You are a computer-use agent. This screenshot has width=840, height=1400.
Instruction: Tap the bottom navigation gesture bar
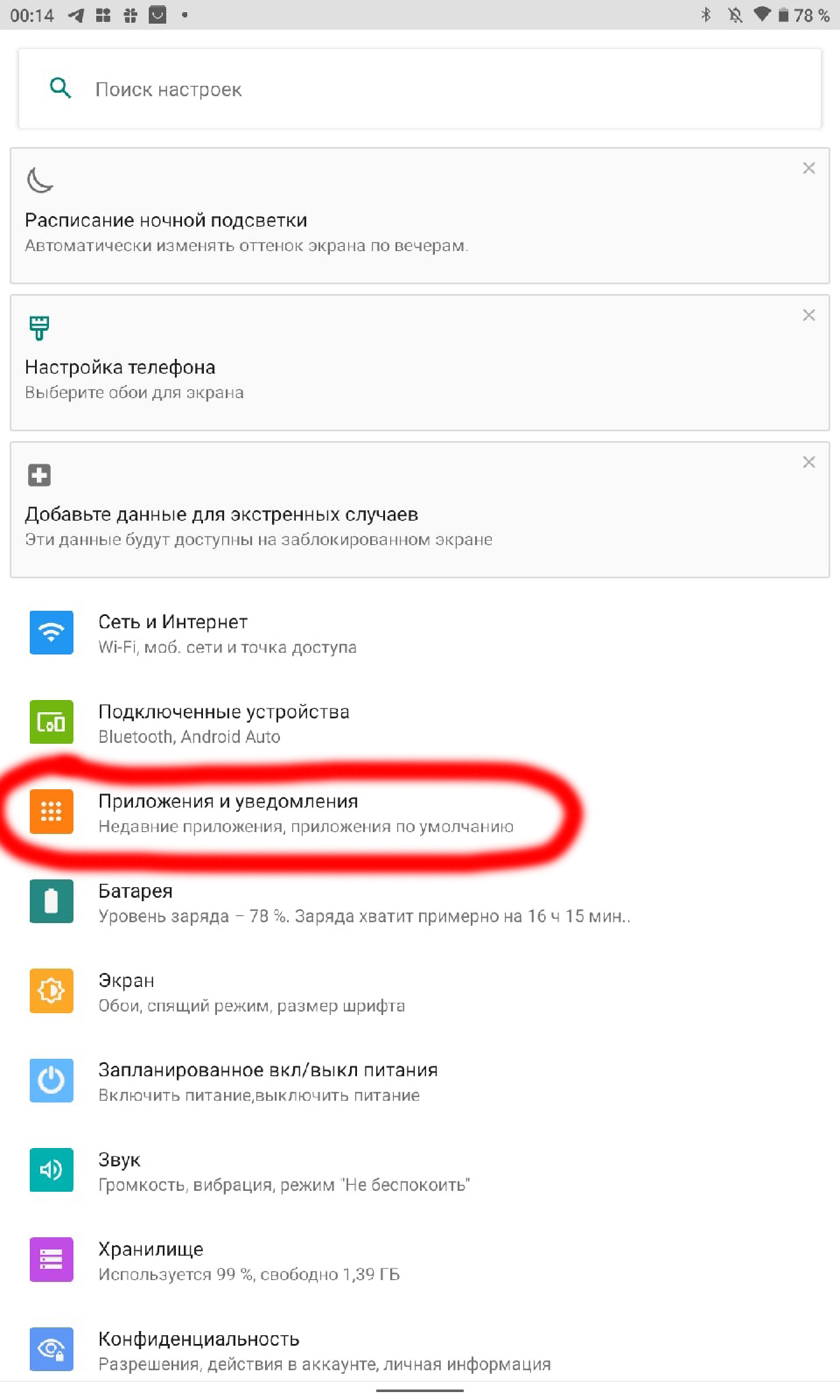[x=420, y=1389]
